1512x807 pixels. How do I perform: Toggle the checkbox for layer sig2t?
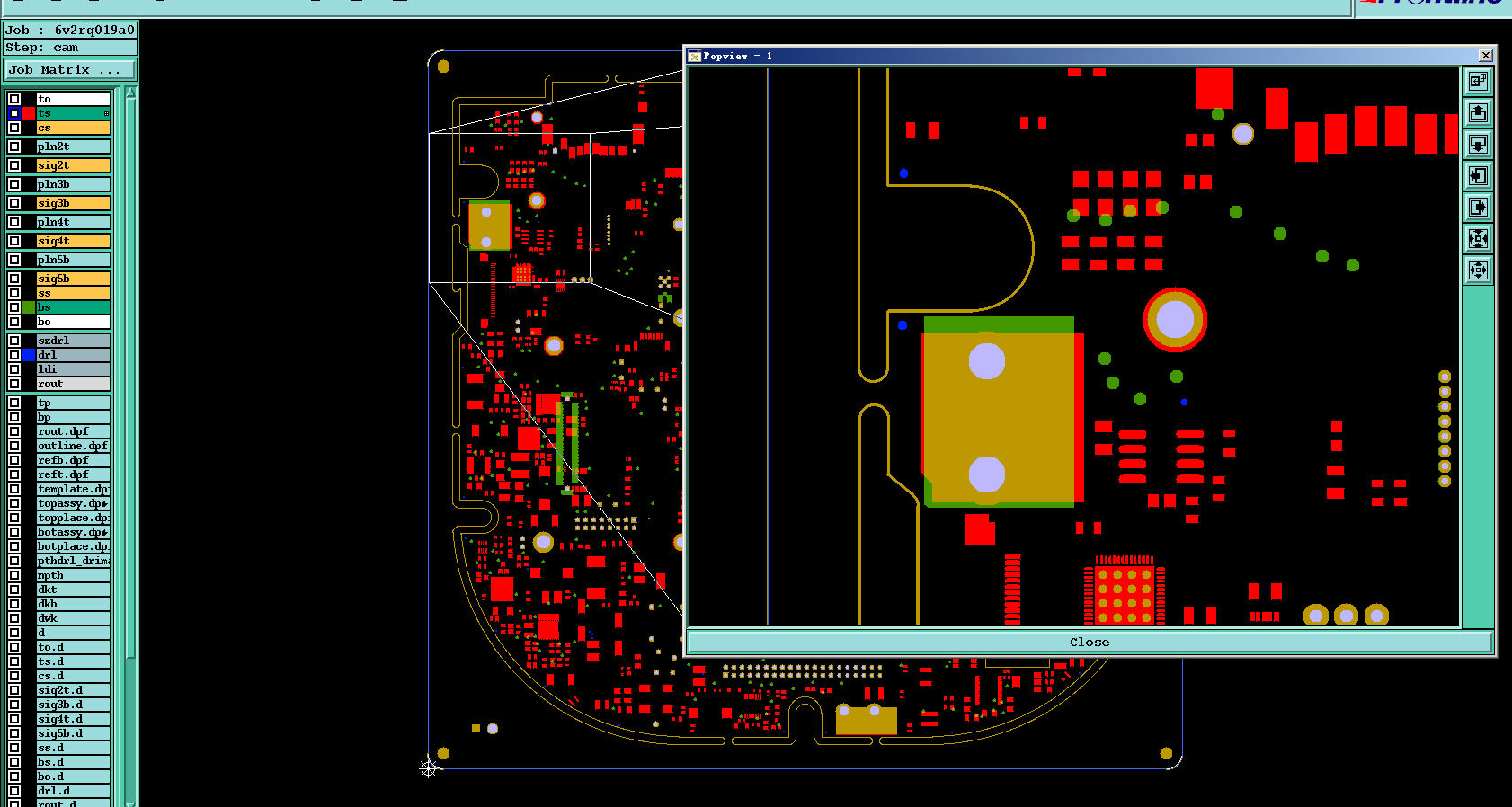[14, 165]
